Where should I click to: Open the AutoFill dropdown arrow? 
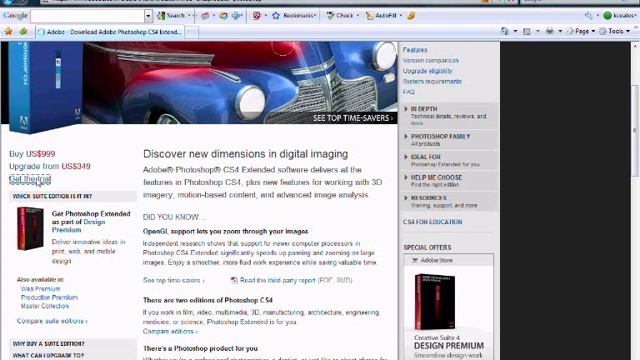[401, 16]
